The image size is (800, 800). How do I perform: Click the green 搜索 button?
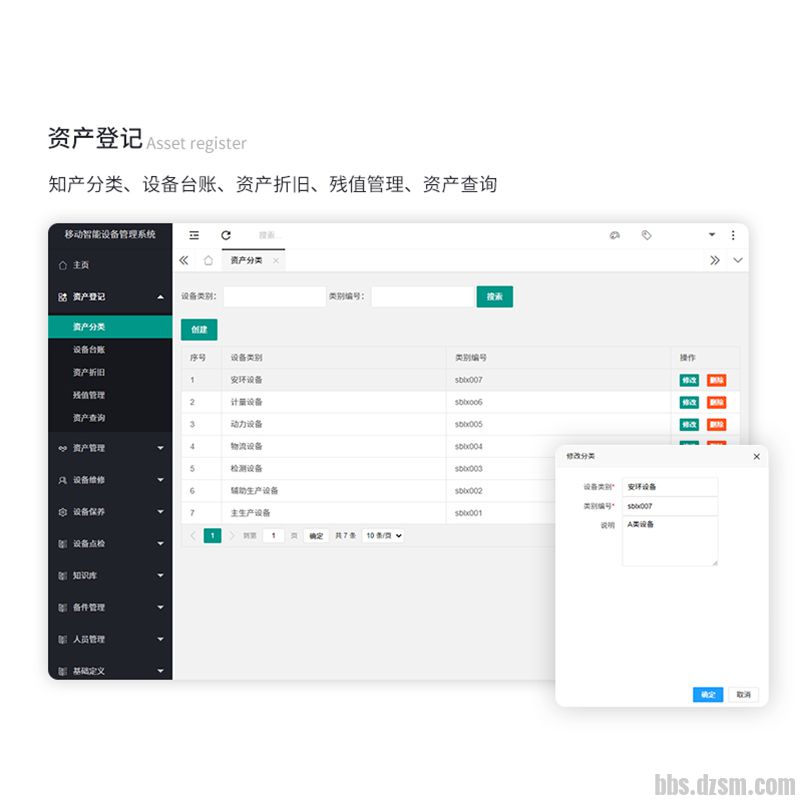pyautogui.click(x=494, y=296)
